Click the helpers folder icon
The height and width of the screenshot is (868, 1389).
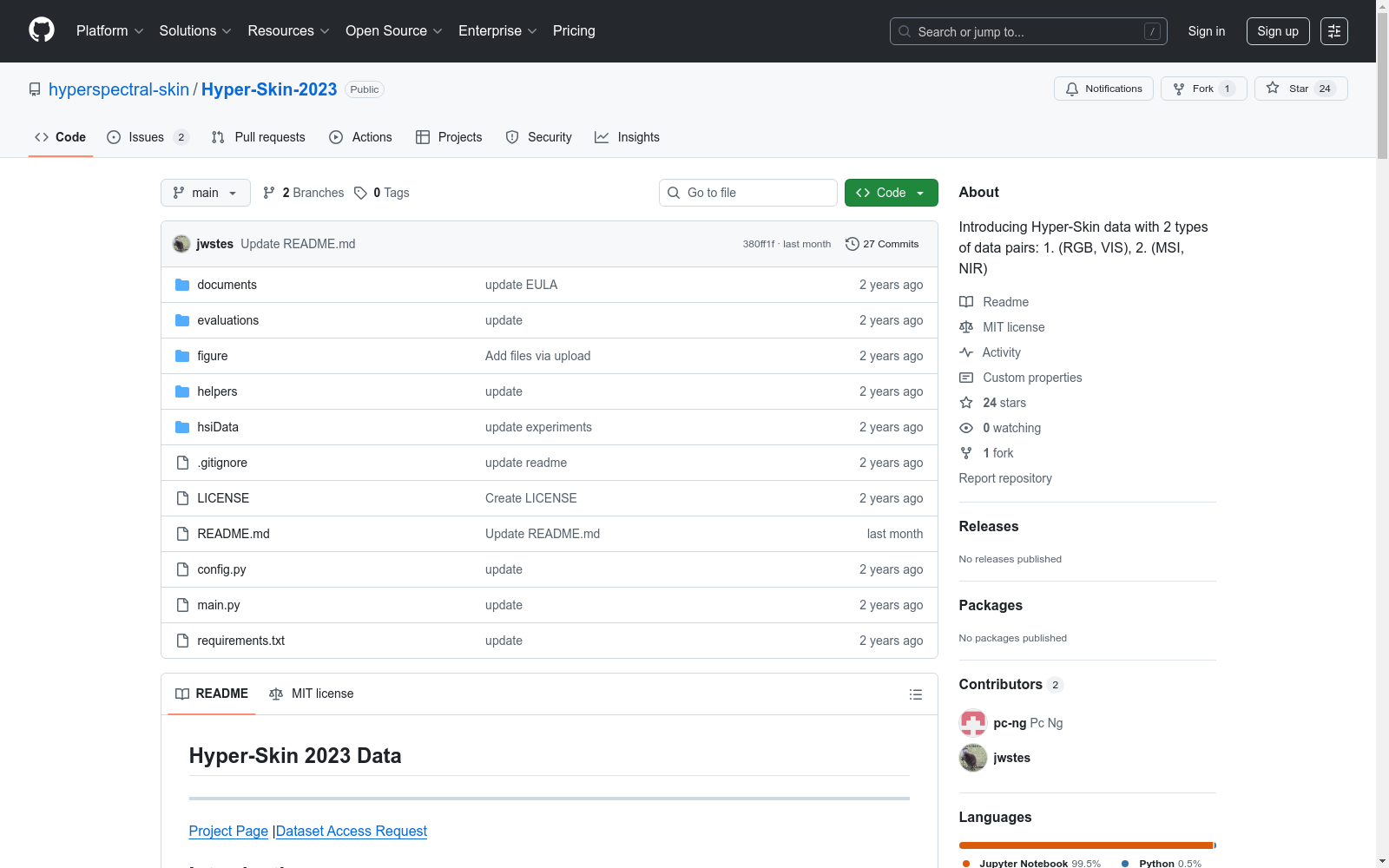182,391
